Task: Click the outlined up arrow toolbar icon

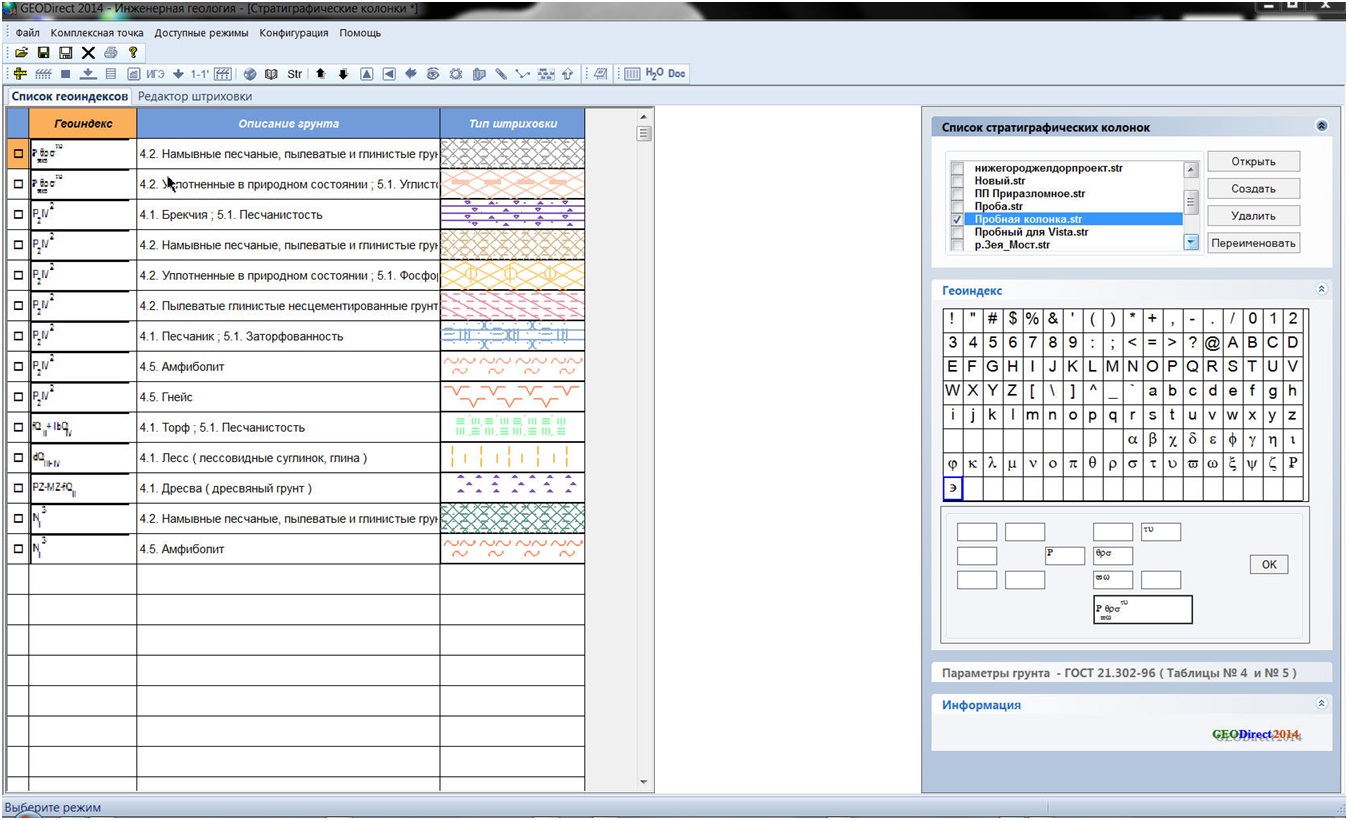Action: (568, 74)
